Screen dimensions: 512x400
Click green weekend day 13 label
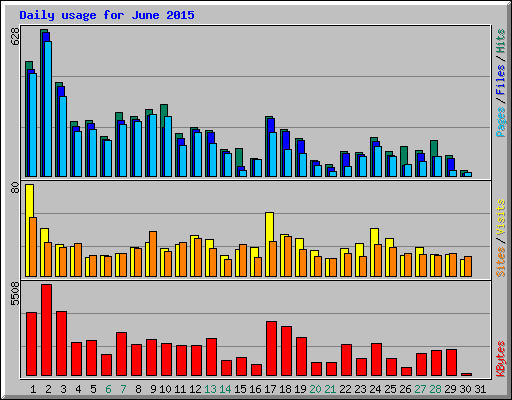(x=210, y=389)
